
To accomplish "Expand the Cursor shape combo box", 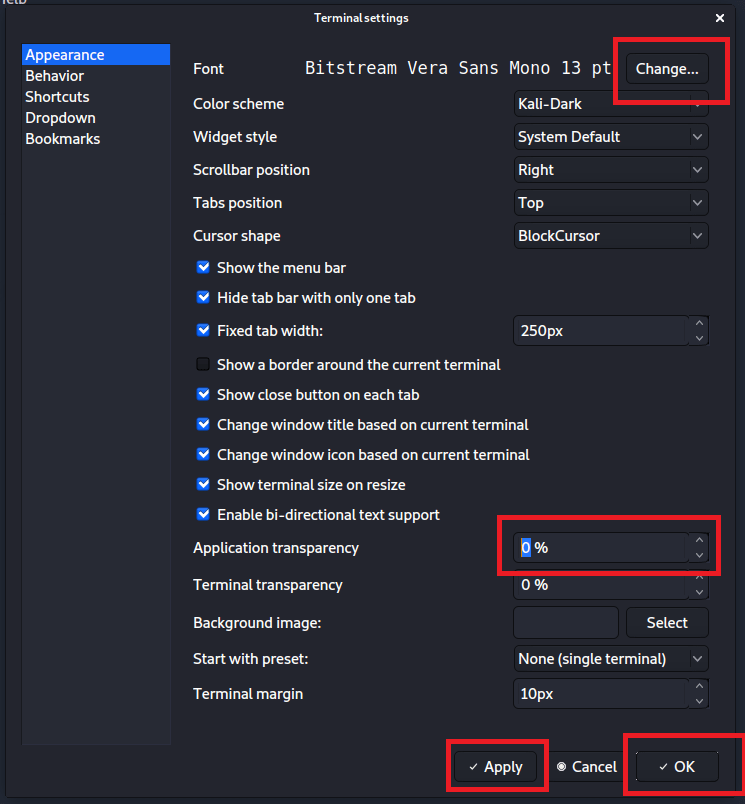I will (x=611, y=236).
